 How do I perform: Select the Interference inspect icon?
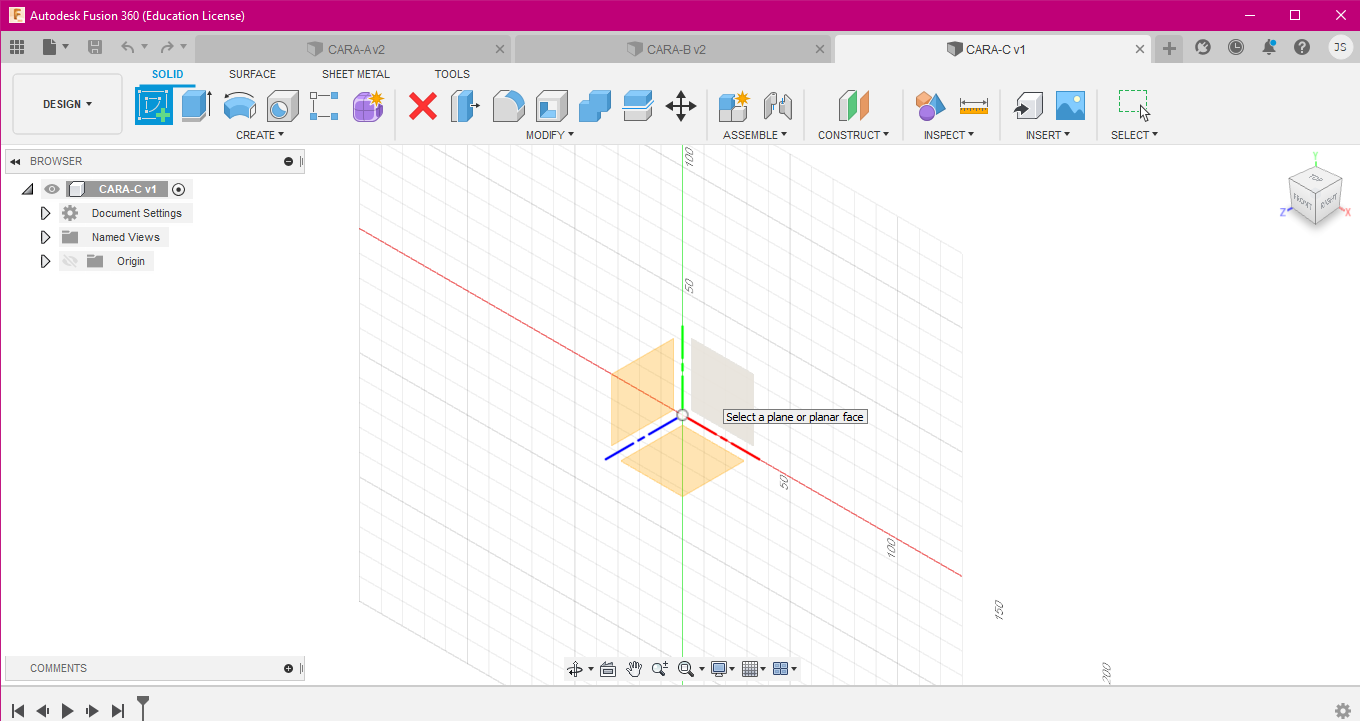coord(930,105)
